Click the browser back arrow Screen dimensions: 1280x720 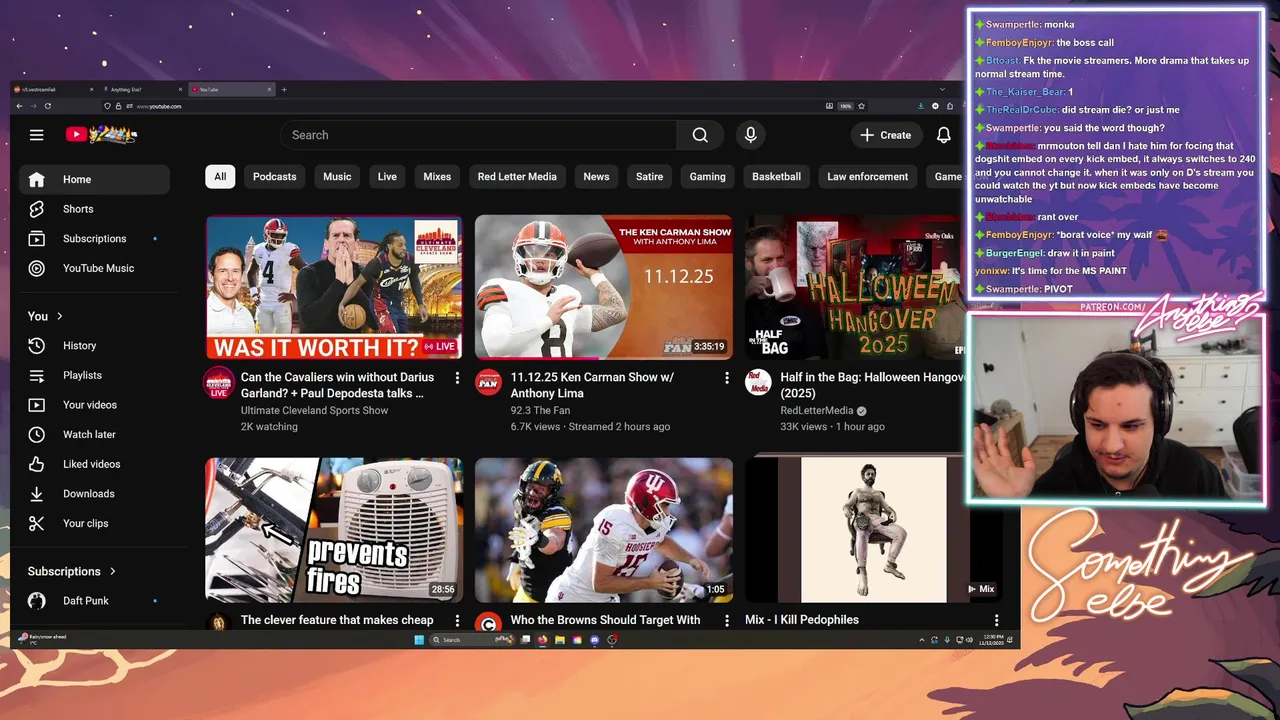point(19,106)
